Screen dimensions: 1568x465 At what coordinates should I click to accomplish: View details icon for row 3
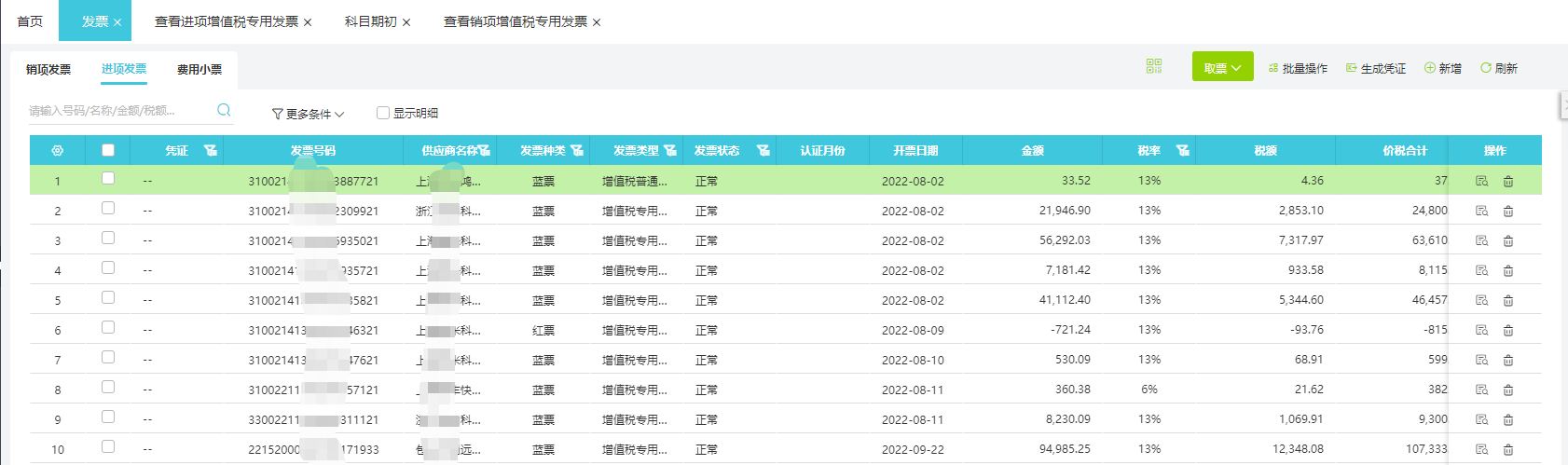[x=1482, y=240]
